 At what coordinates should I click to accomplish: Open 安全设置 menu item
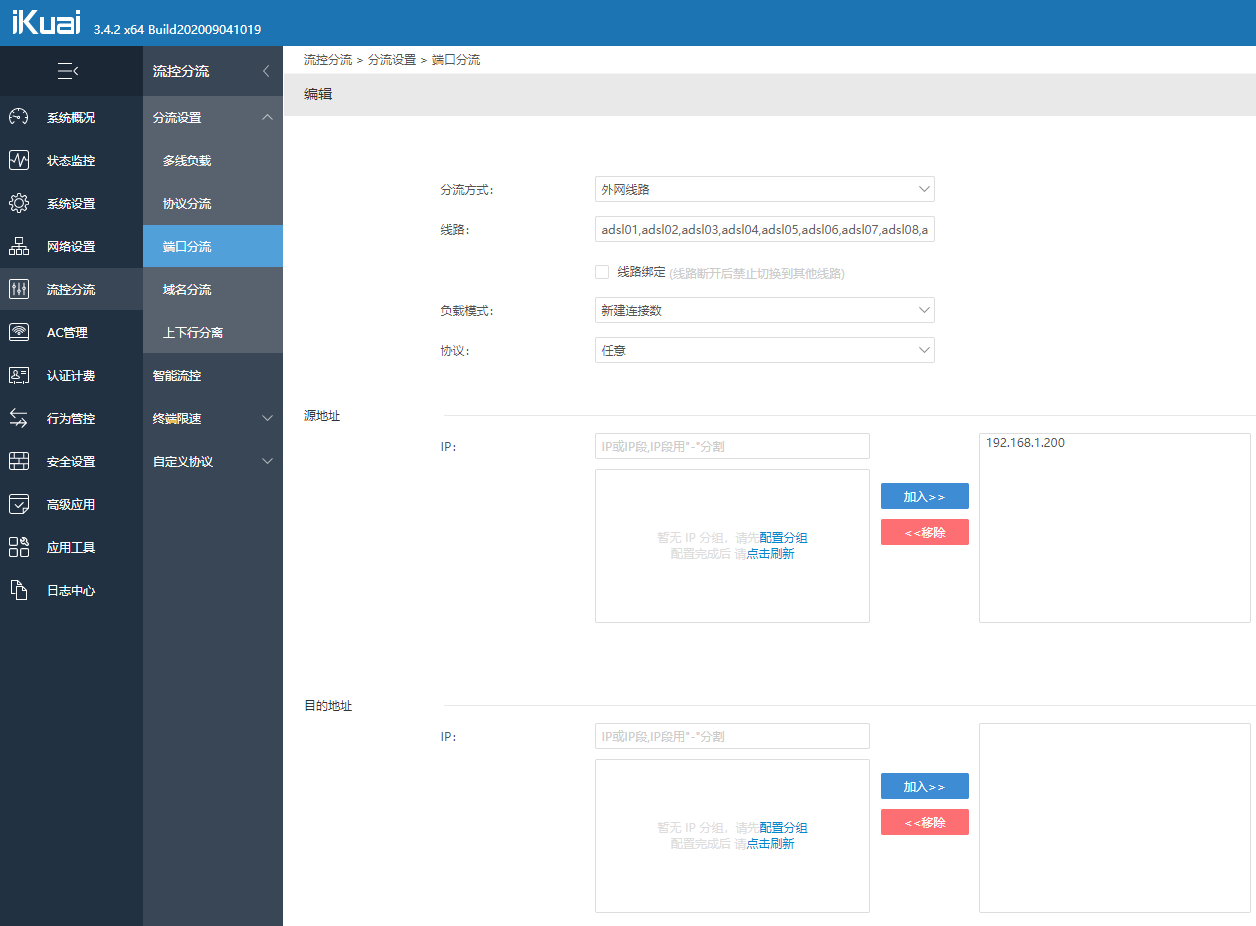[71, 461]
